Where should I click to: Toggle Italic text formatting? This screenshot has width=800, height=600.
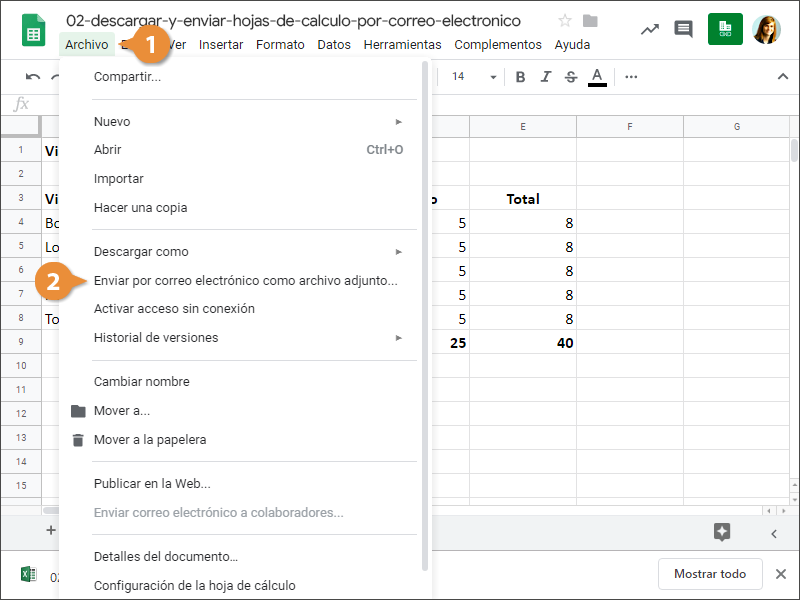click(545, 77)
